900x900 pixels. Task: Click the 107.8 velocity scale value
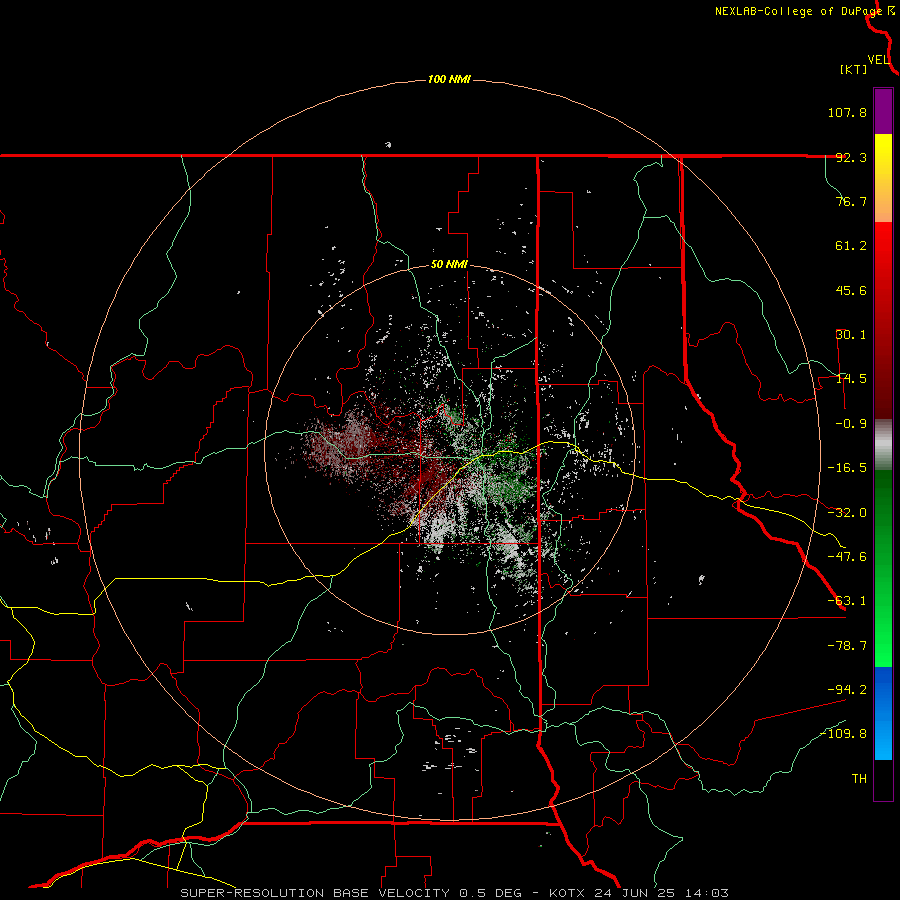847,112
